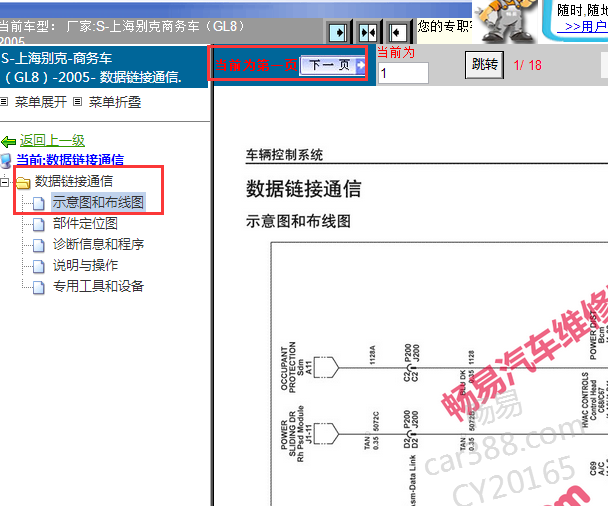Click page icon beside 部件定位图

pyautogui.click(x=38, y=224)
